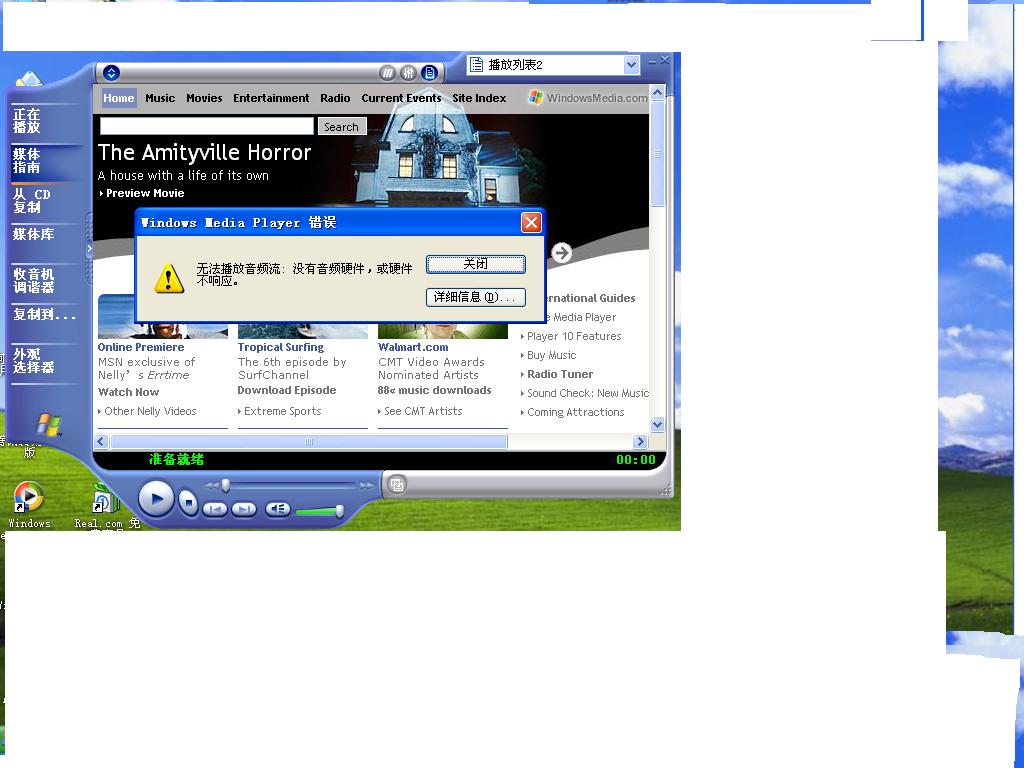Viewport: 1024px width, 768px height.
Task: Open the Entertainment tab in media guide
Action: 271,98
